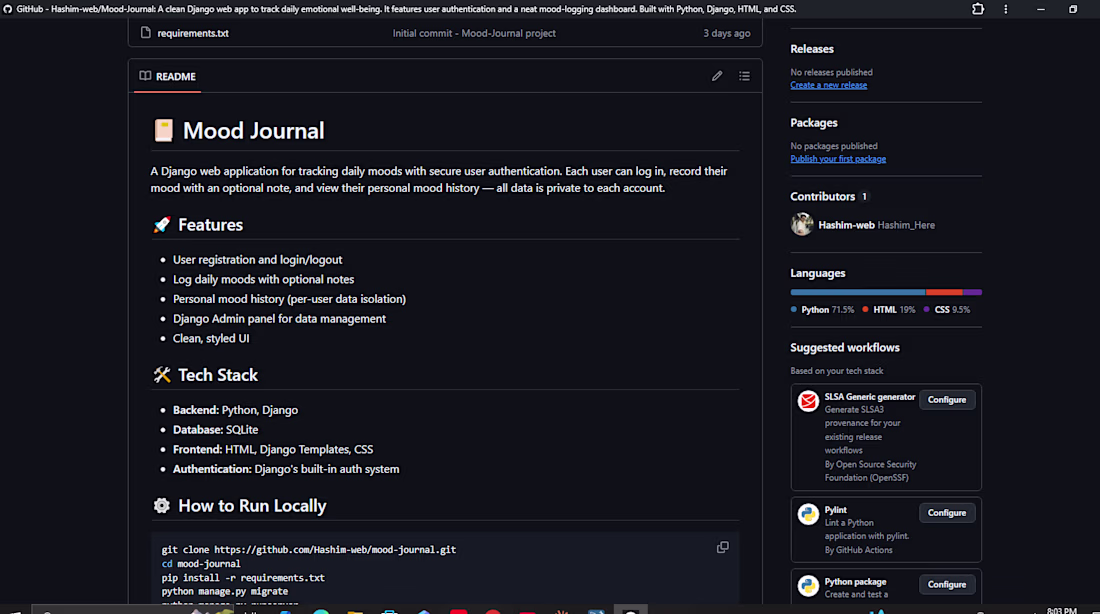The width and height of the screenshot is (1100, 614).
Task: Click 'Personal mood history' bullet item
Action: 289,299
